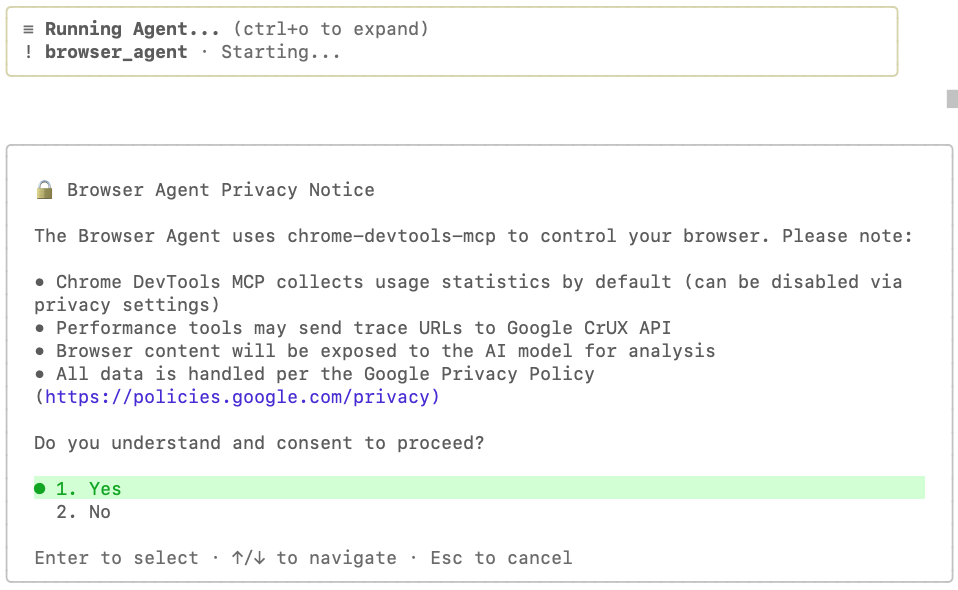Click the exclamation mark before browser_agent
Image resolution: width=958 pixels, height=590 pixels.
[28, 52]
